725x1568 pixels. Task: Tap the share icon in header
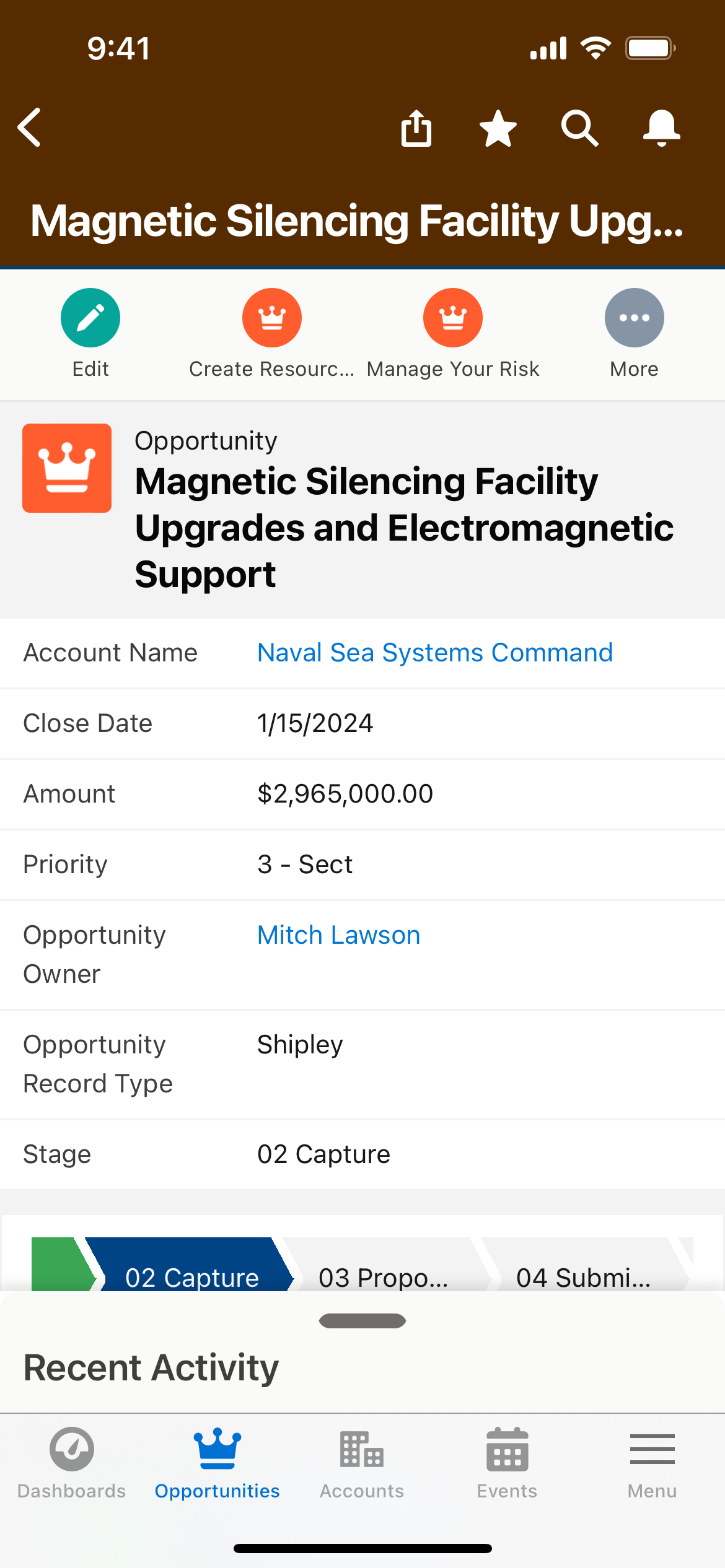(x=416, y=128)
